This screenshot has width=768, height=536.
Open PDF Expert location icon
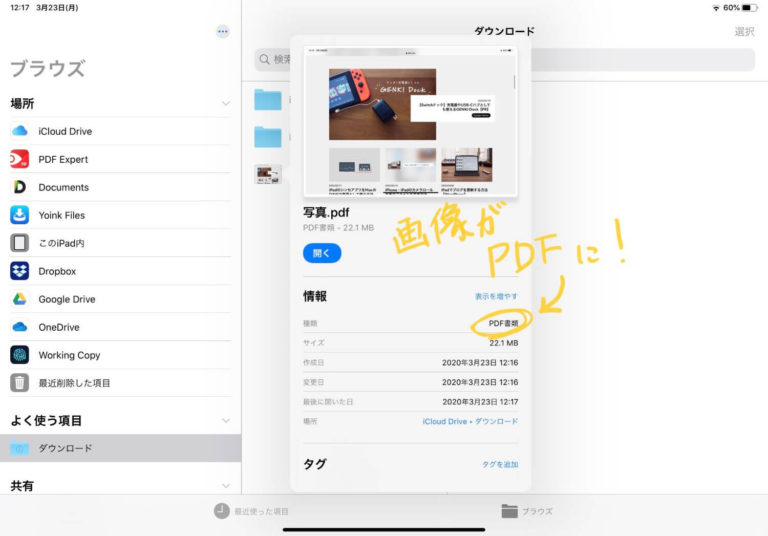[x=20, y=159]
